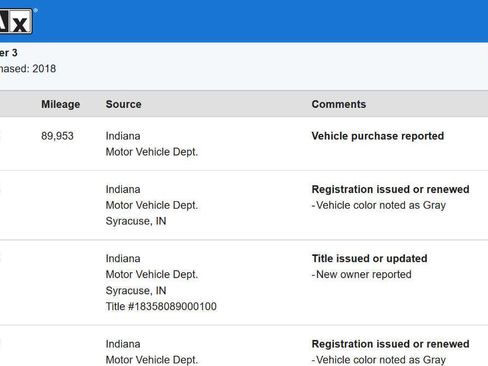
Task: Click Title issued or updated comment
Action: tap(369, 258)
